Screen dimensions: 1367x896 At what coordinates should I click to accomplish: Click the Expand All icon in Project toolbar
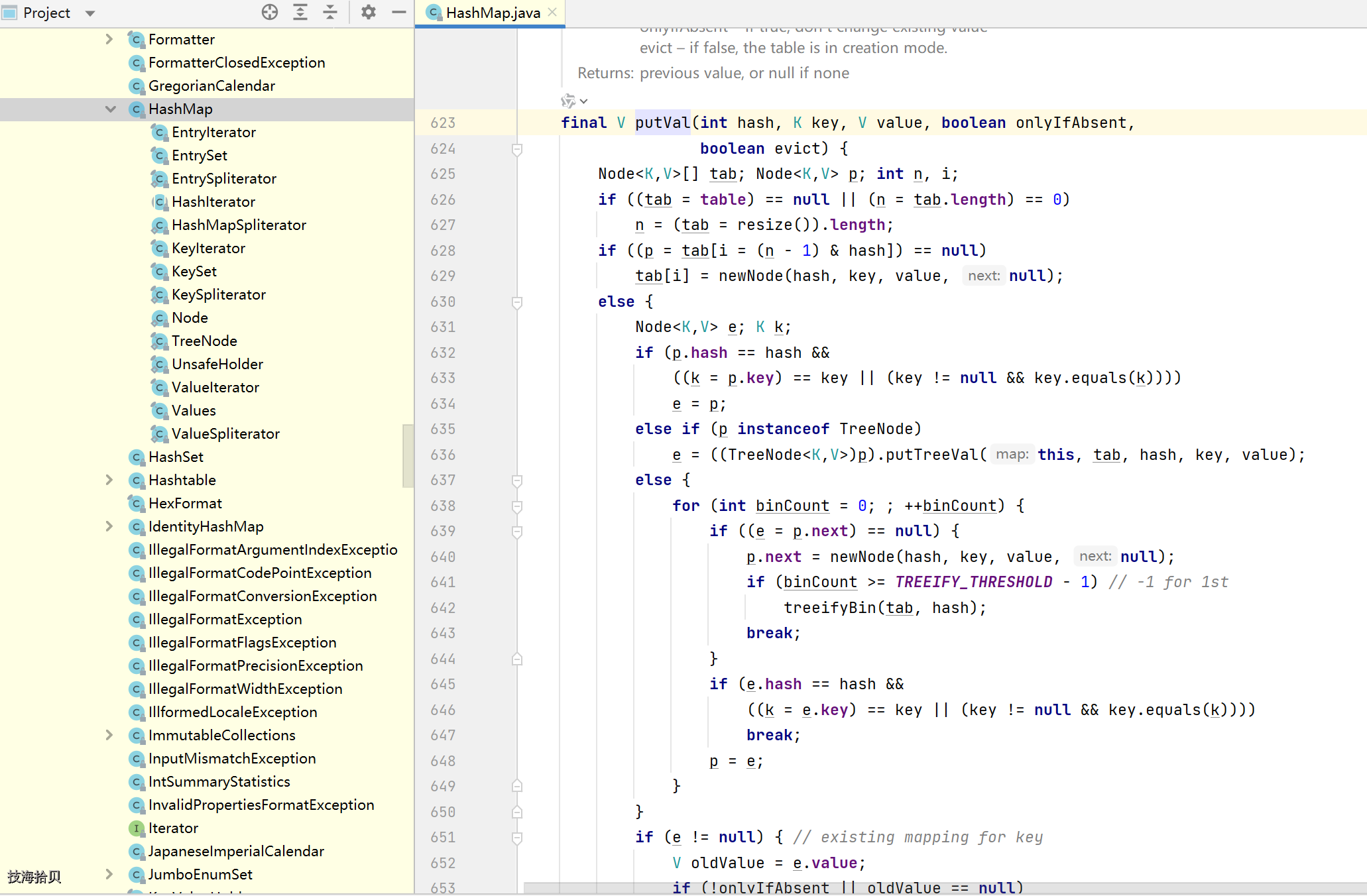(300, 12)
